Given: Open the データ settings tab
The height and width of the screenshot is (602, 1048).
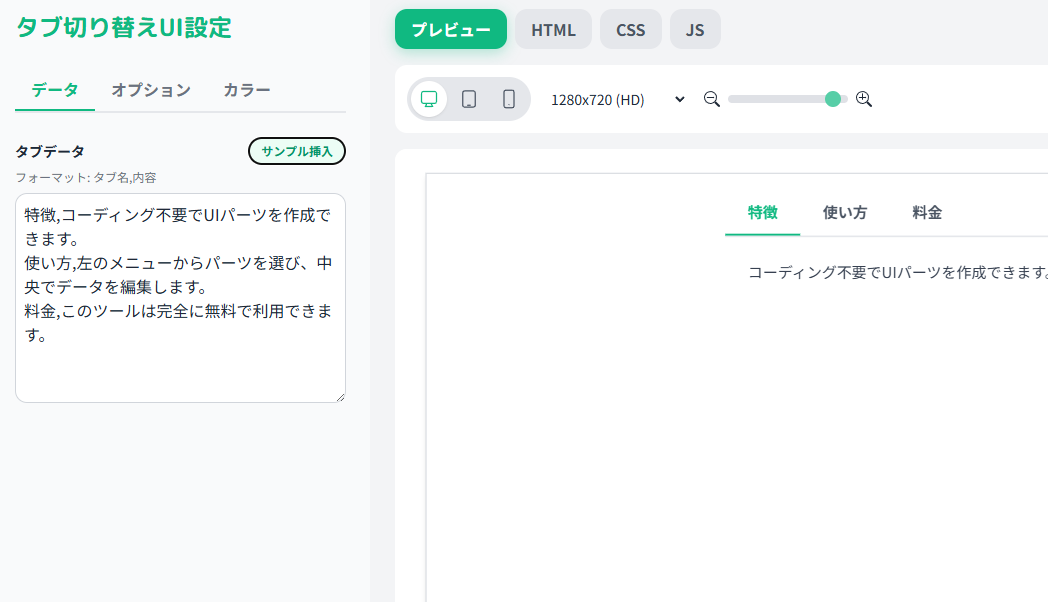Looking at the screenshot, I should pos(55,90).
